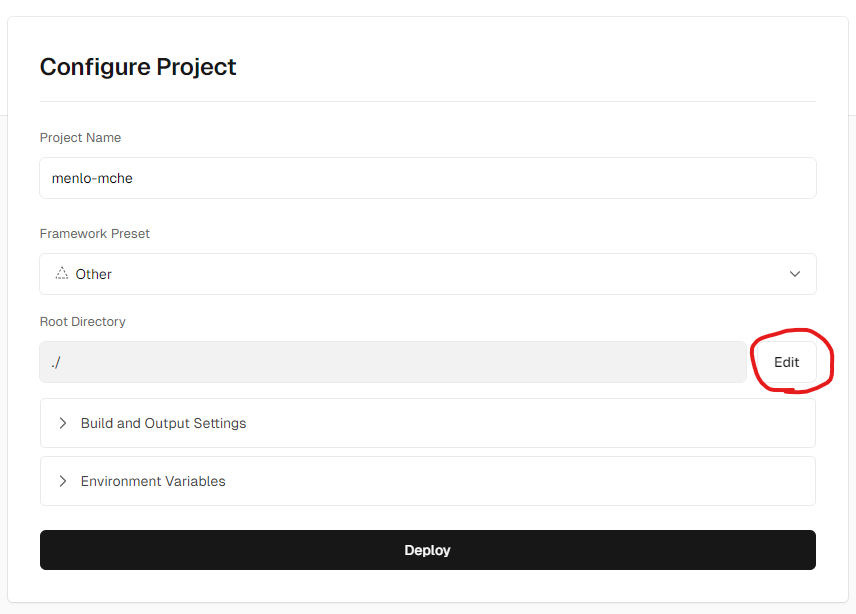Open the Framework Preset dropdown
Screen dimensions: 856x614
point(427,274)
